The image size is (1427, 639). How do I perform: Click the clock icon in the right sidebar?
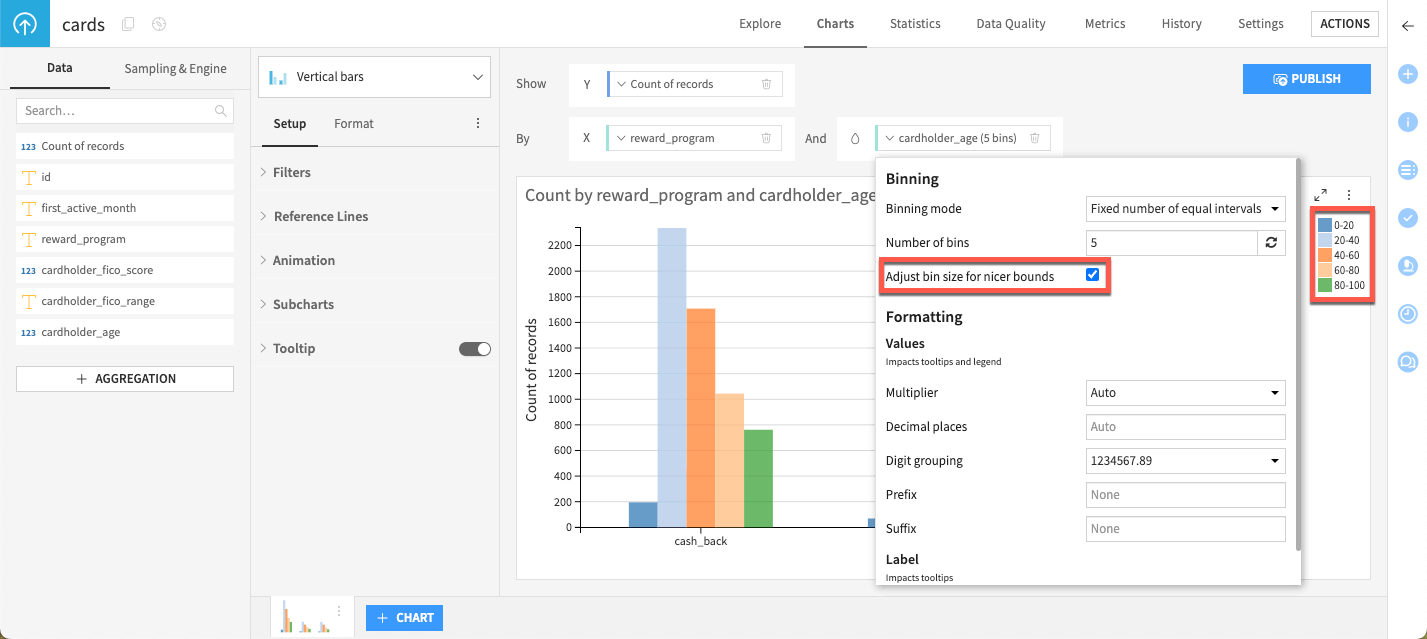coord(1408,313)
